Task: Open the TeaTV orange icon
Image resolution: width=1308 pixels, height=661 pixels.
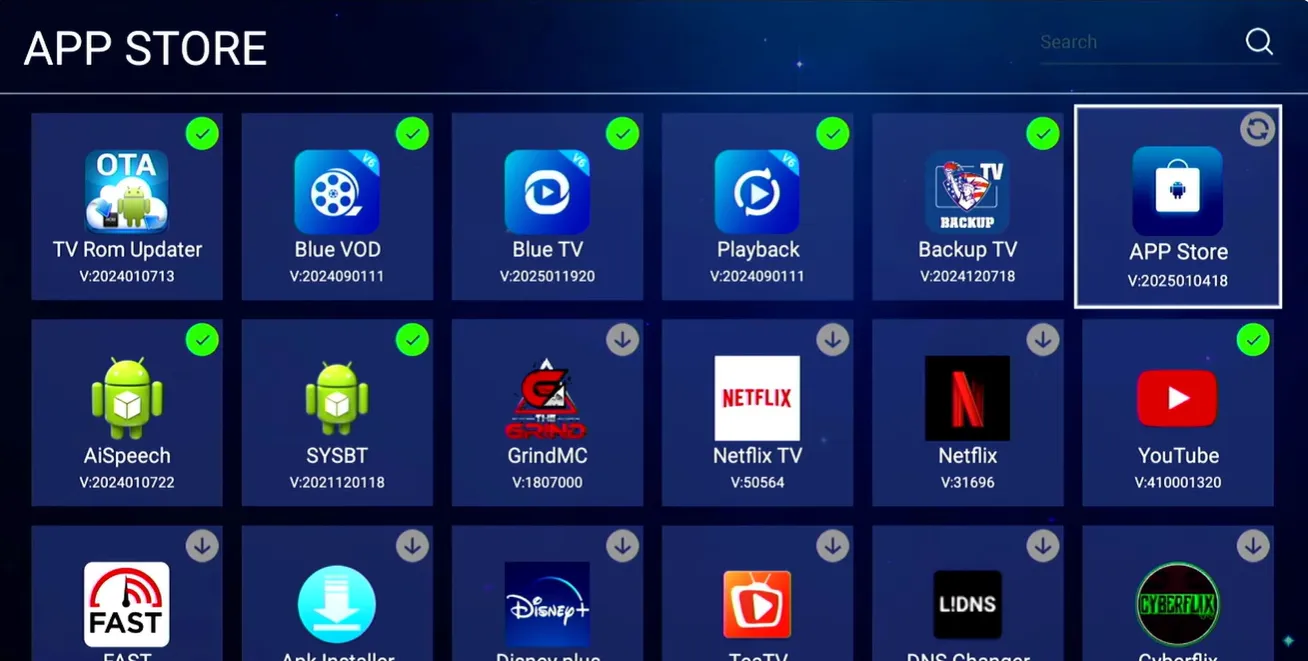Action: pos(757,604)
